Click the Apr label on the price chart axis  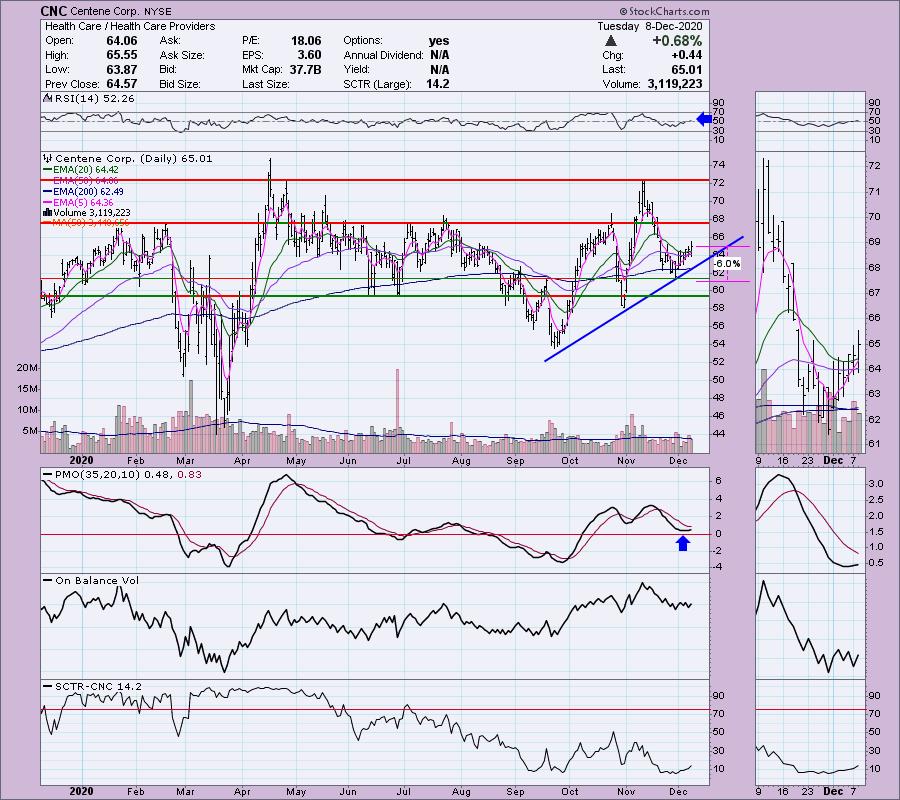(242, 460)
